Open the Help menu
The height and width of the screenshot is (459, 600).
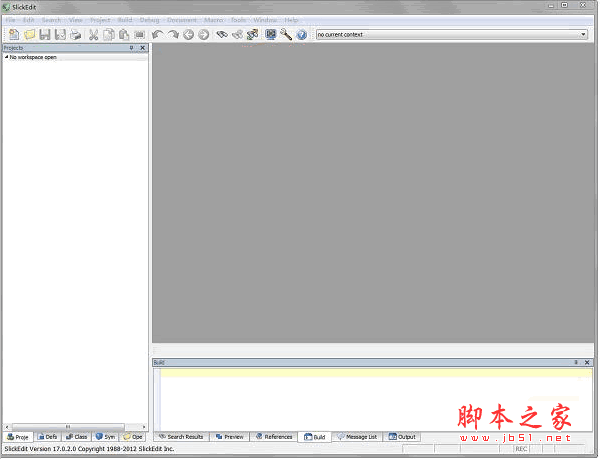tap(291, 20)
